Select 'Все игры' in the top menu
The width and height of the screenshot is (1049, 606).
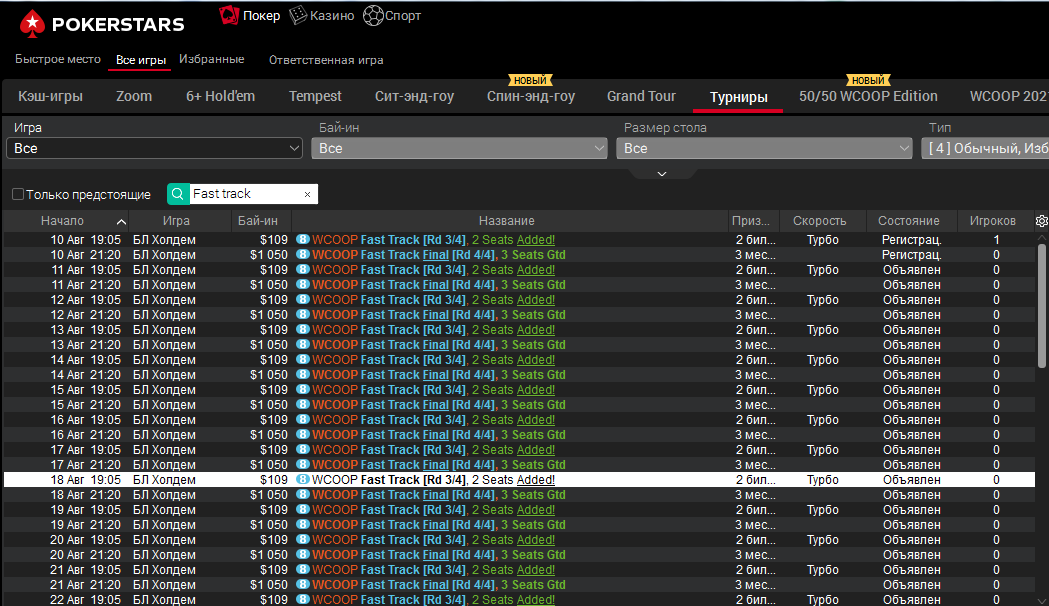pos(140,60)
